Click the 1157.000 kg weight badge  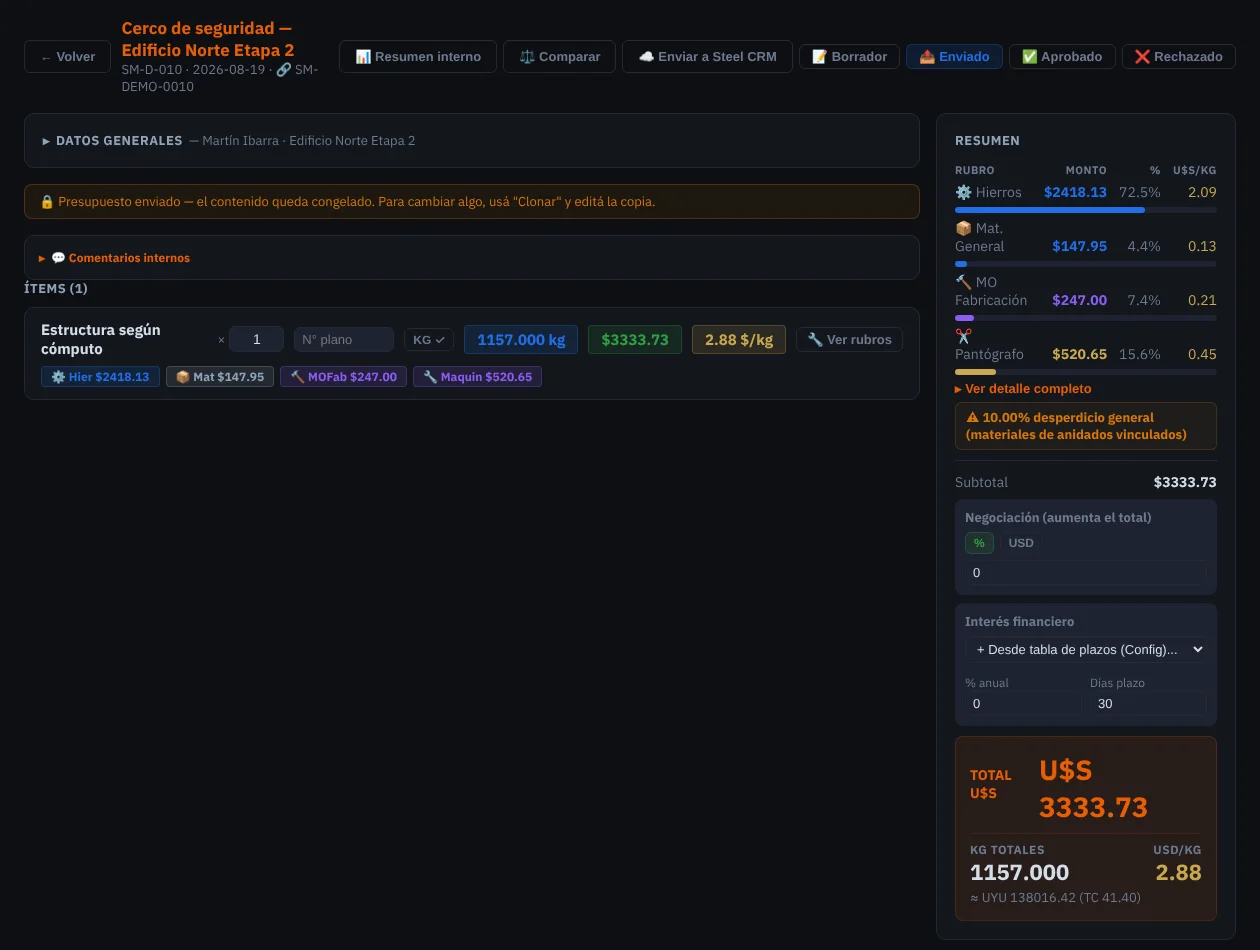(x=521, y=340)
